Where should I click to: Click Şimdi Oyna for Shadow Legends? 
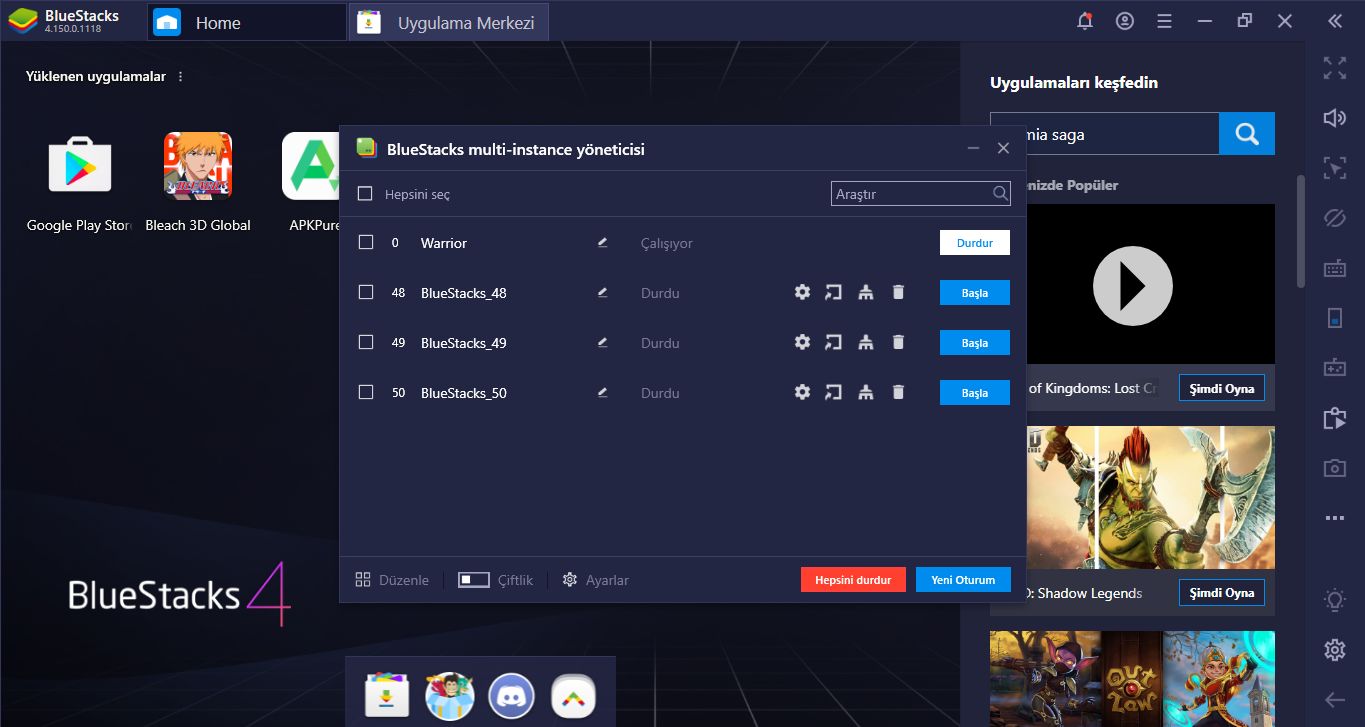(1221, 592)
